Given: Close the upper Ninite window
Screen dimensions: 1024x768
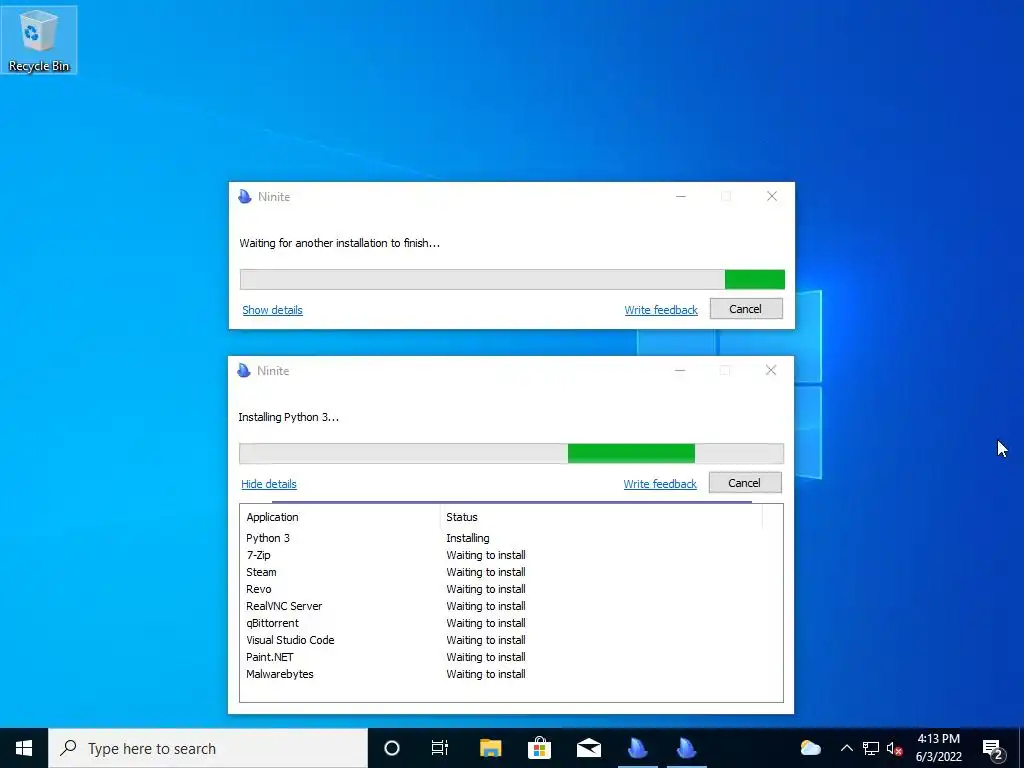Looking at the screenshot, I should coord(772,196).
